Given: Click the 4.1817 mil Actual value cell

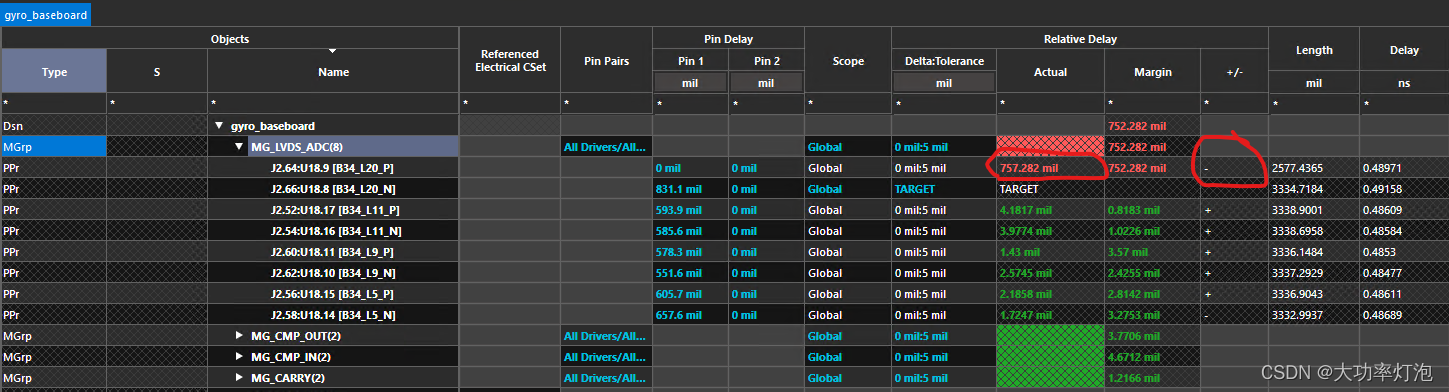Looking at the screenshot, I should point(1050,210).
